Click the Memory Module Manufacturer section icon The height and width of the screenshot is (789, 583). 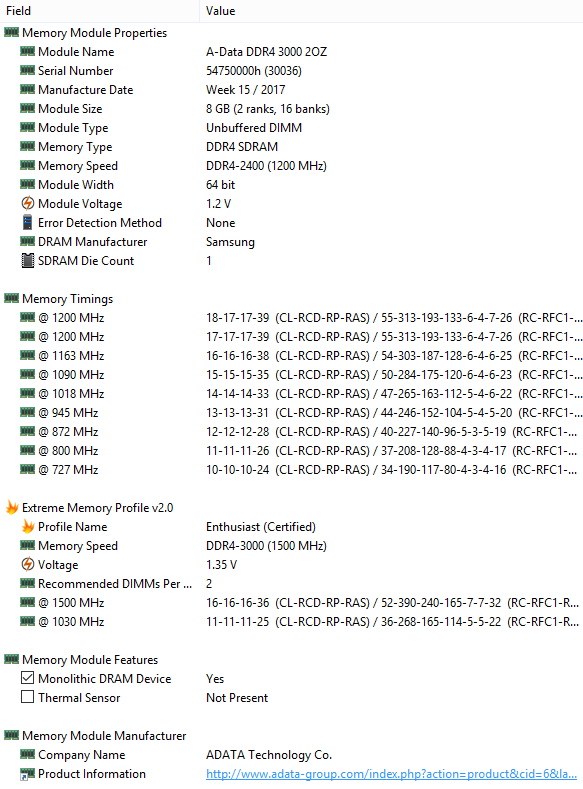[x=12, y=735]
